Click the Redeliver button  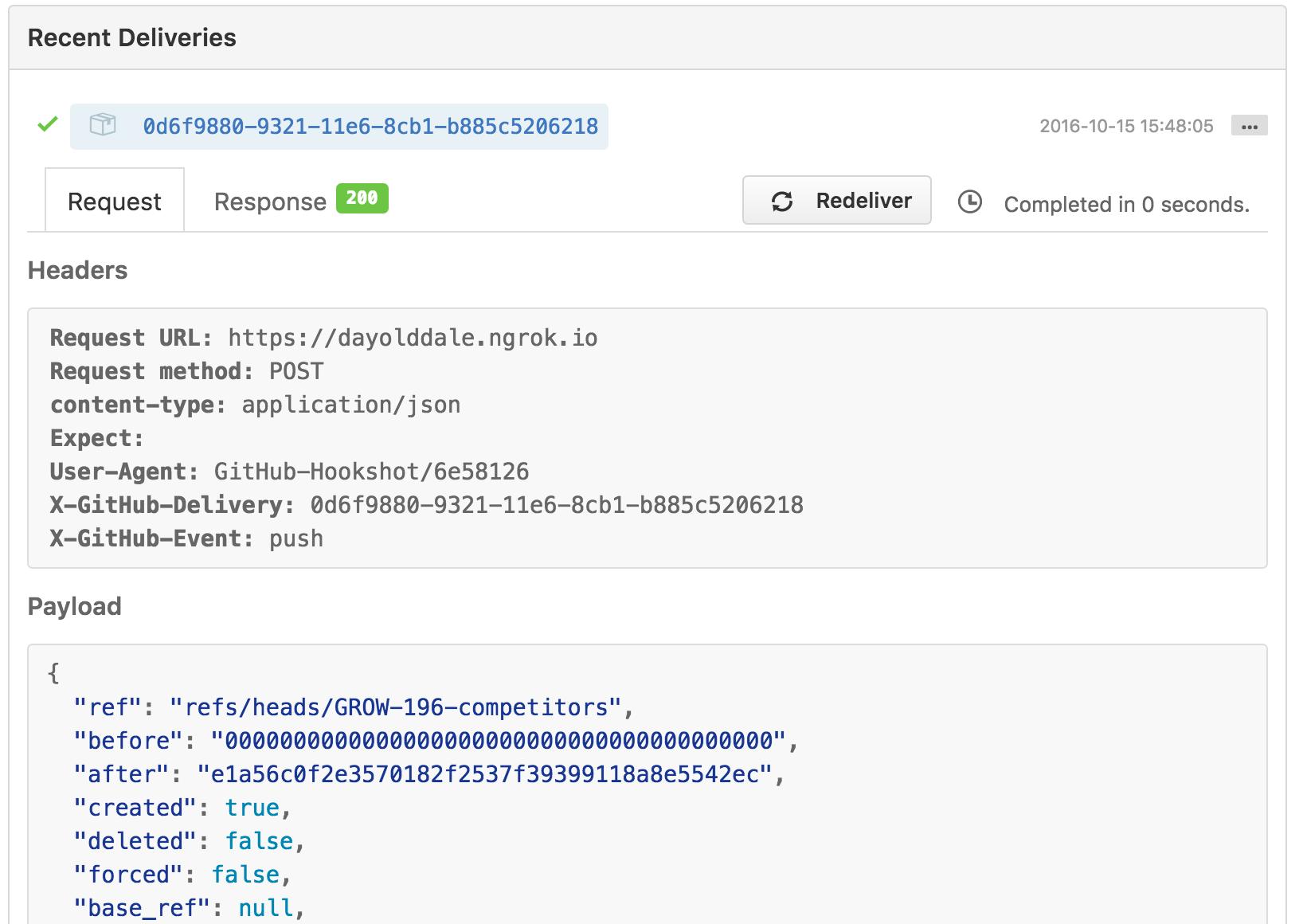(x=836, y=200)
